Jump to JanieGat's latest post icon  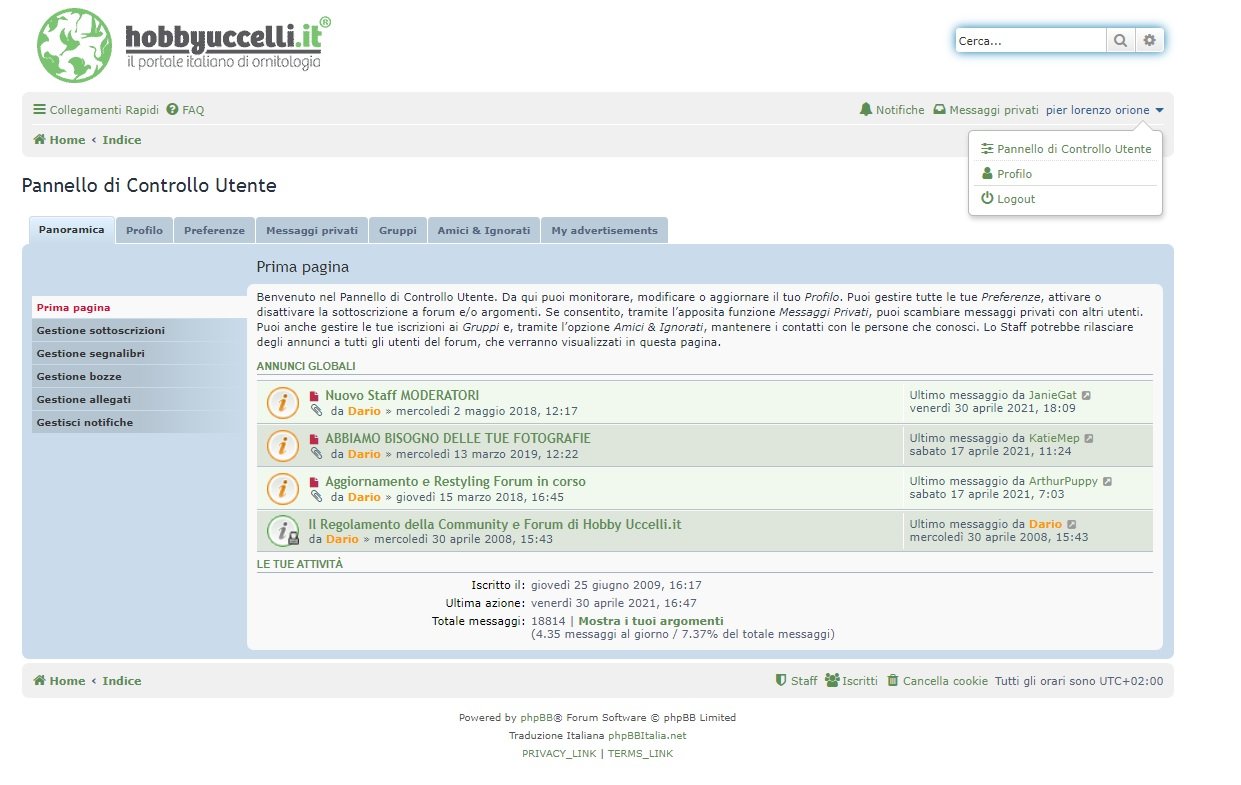1086,395
